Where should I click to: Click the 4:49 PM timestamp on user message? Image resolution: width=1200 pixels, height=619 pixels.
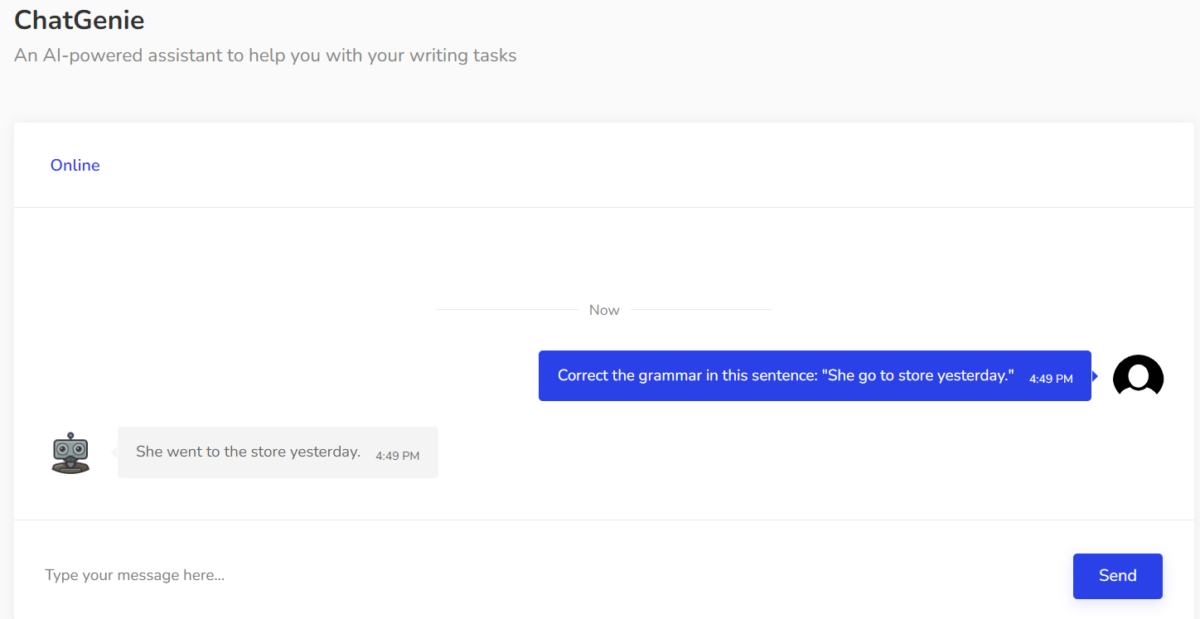click(x=1050, y=378)
